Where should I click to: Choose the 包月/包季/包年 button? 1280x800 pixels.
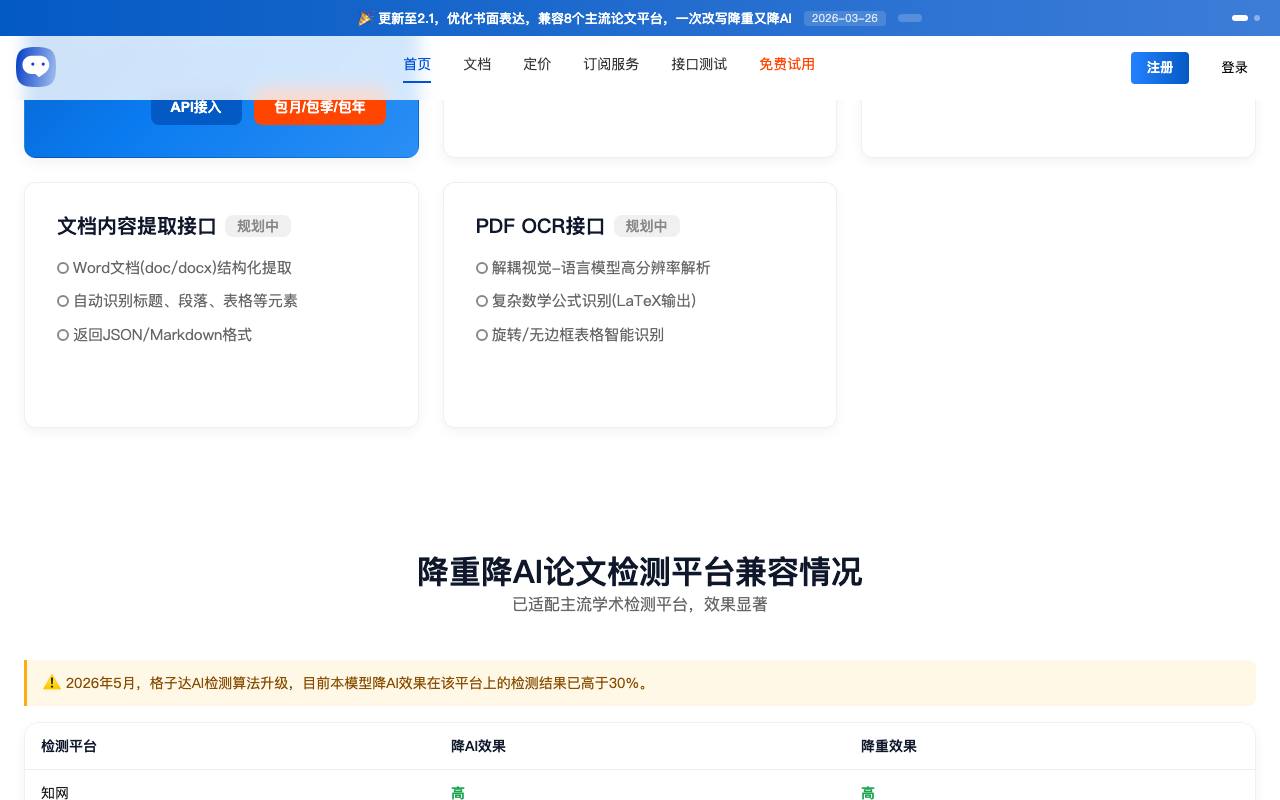click(320, 107)
